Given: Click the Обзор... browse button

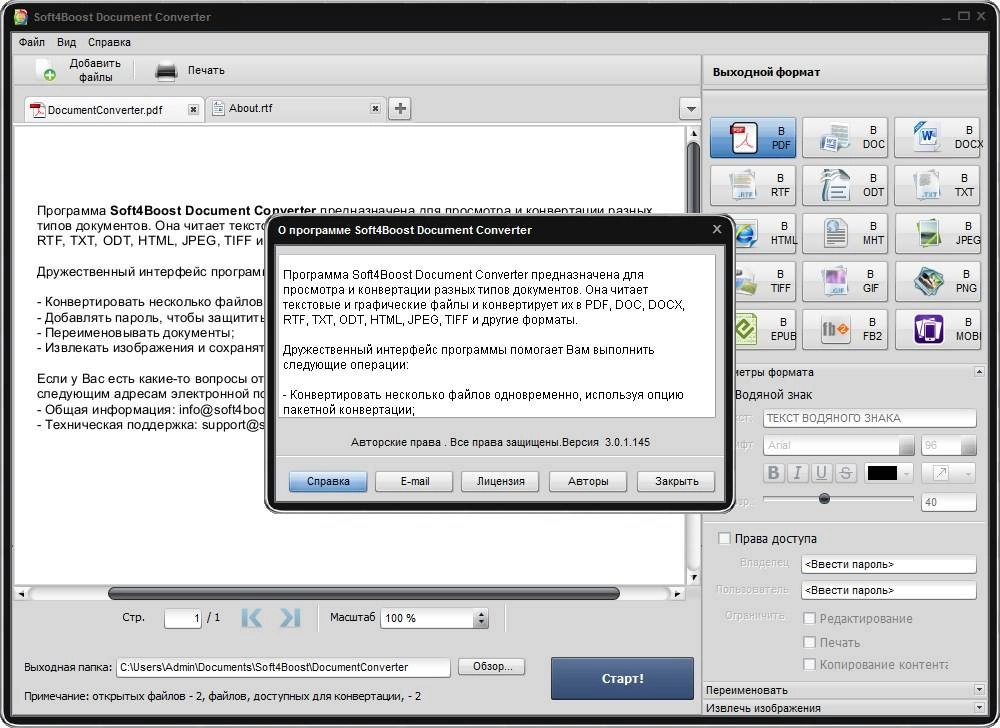Looking at the screenshot, I should point(492,667).
